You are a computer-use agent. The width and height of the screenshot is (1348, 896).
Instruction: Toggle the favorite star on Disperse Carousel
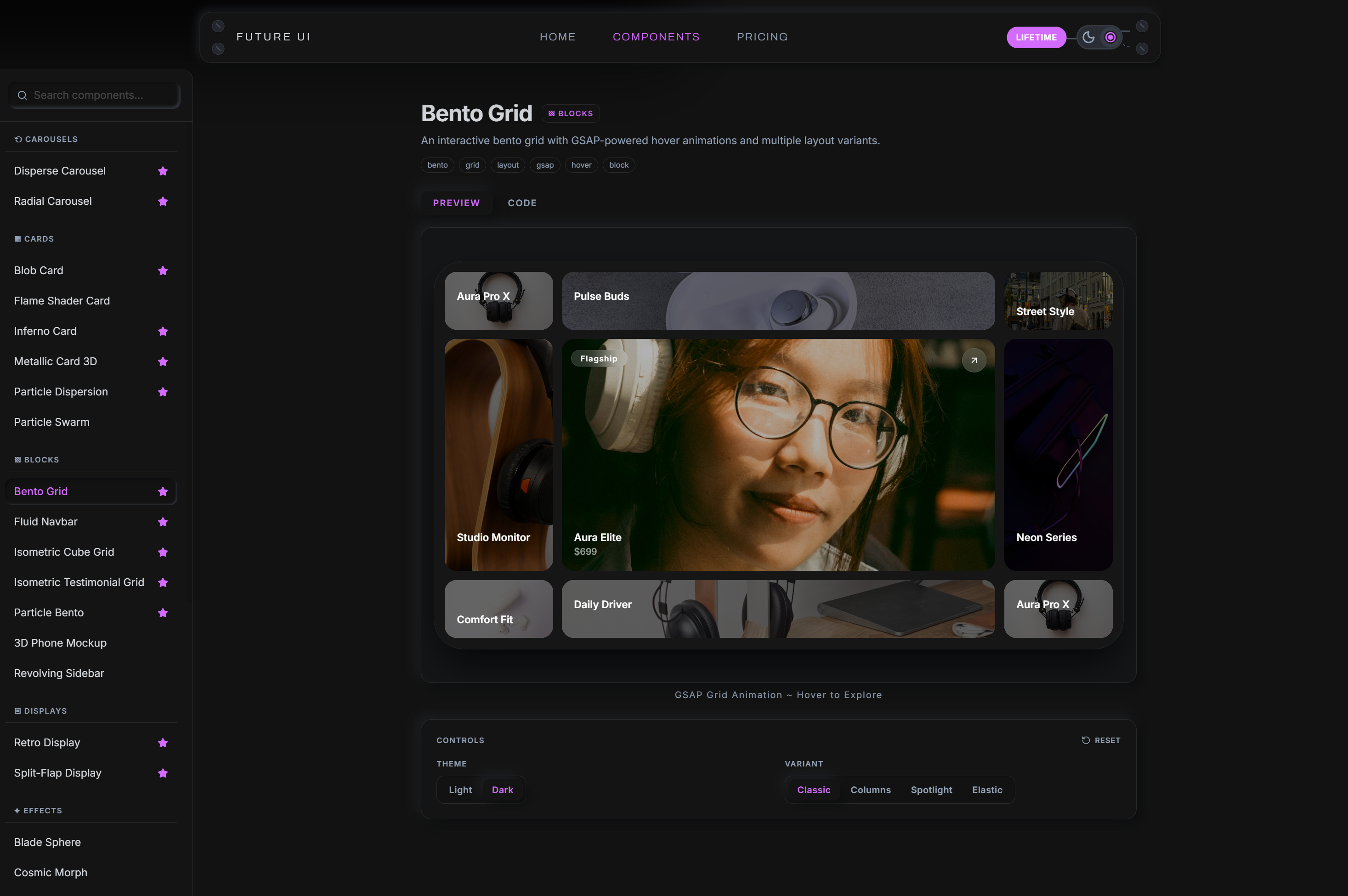163,171
